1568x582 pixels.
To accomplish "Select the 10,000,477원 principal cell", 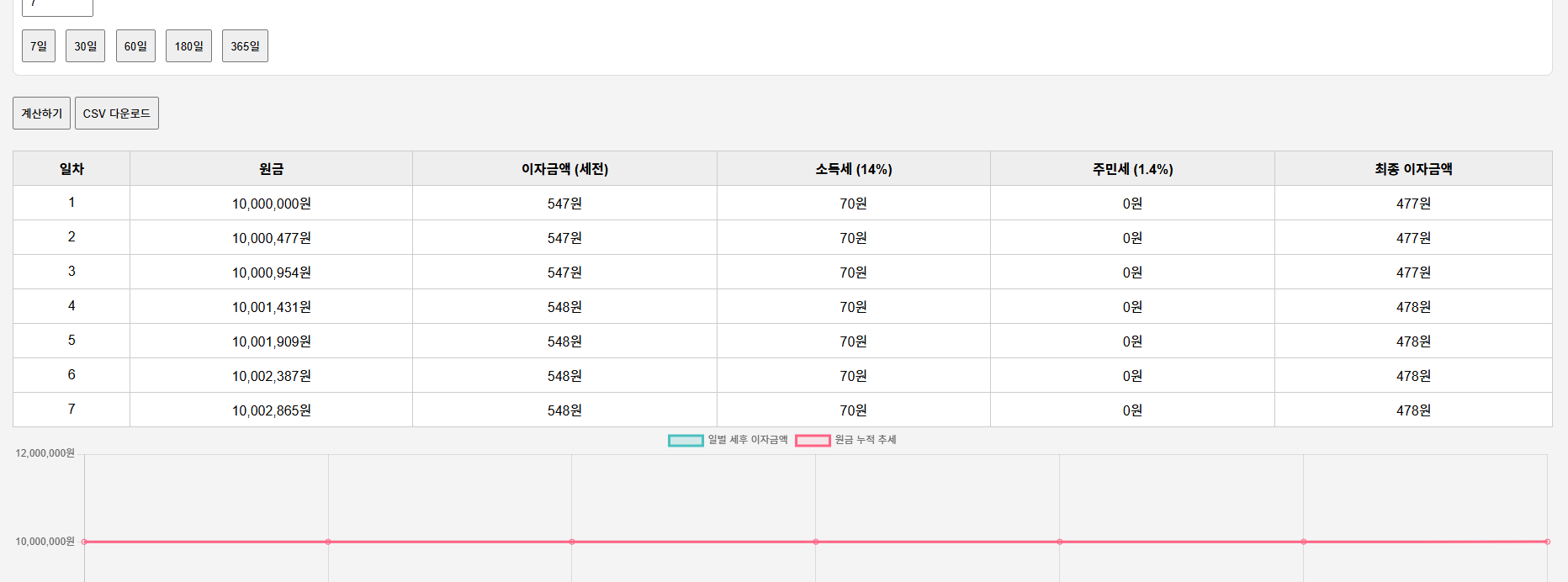I will tap(271, 238).
